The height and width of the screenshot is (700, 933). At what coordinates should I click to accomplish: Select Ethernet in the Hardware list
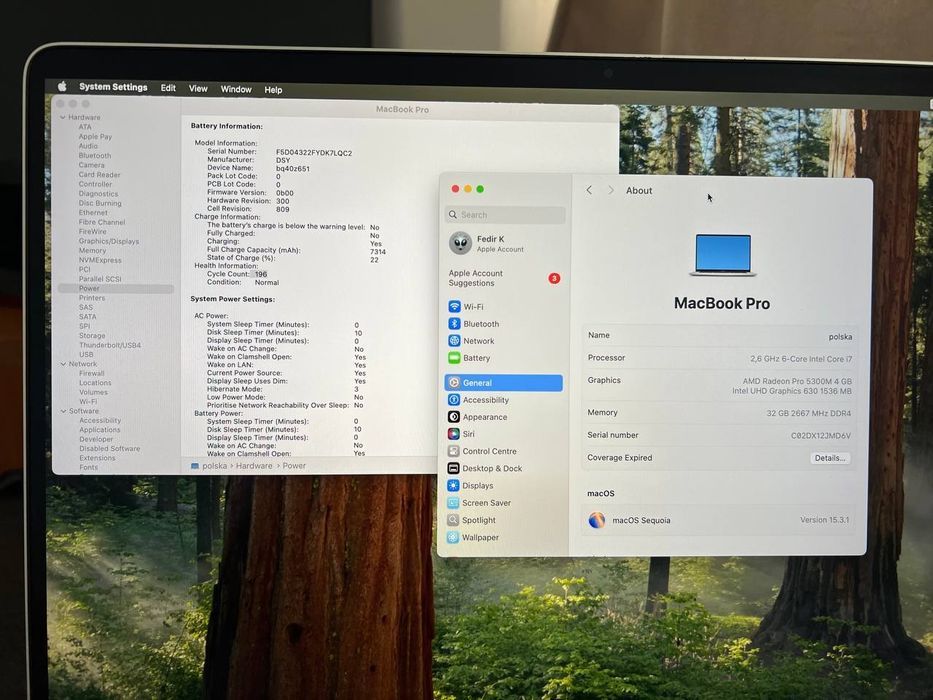pos(93,212)
